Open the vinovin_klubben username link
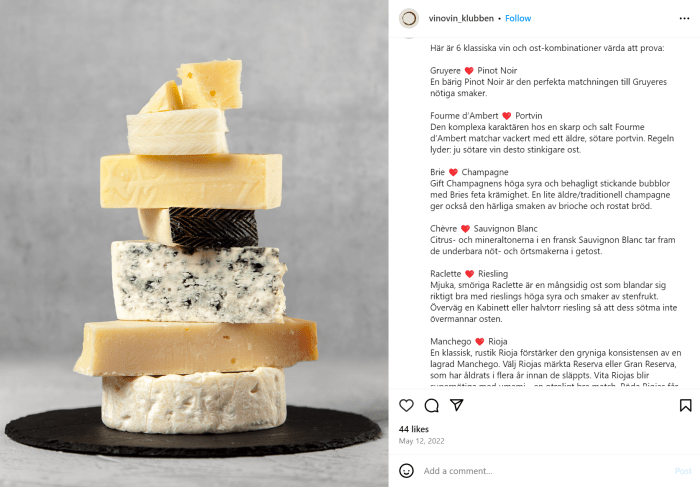This screenshot has height=487, width=700. click(x=461, y=18)
